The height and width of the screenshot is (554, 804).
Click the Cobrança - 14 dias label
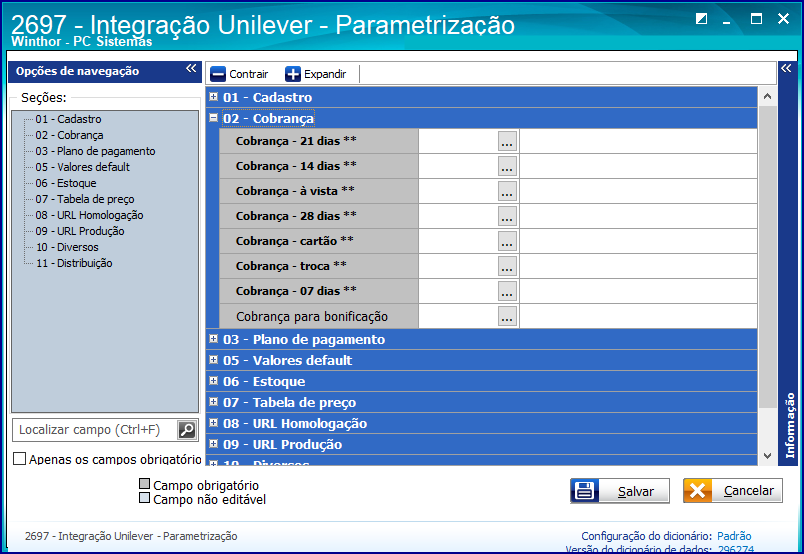tap(296, 166)
